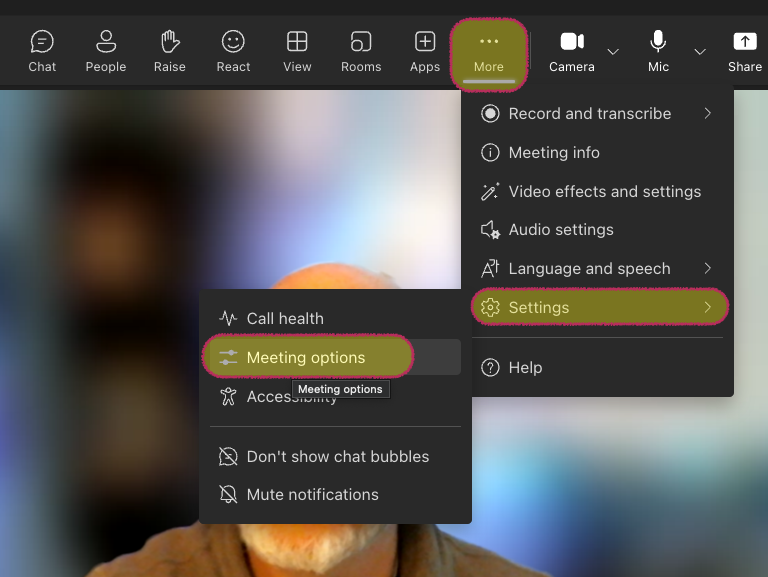Open breakout Rooms
This screenshot has width=768, height=577.
(361, 51)
